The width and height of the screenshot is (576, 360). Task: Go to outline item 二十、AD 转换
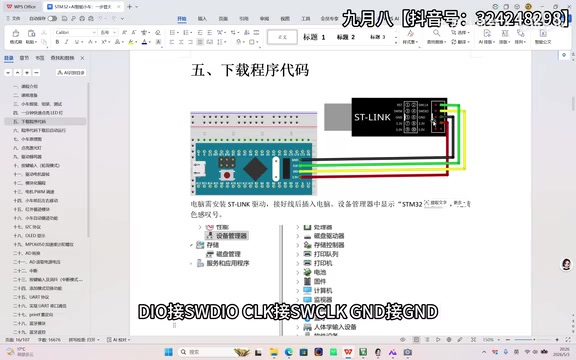pyautogui.click(x=27, y=253)
